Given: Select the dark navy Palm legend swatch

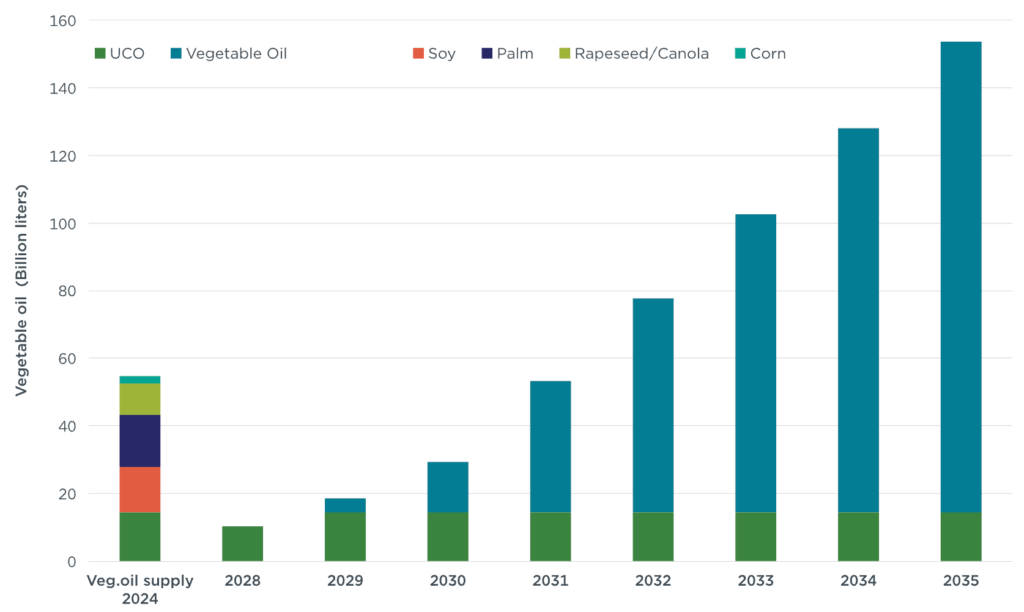Looking at the screenshot, I should click(x=486, y=54).
